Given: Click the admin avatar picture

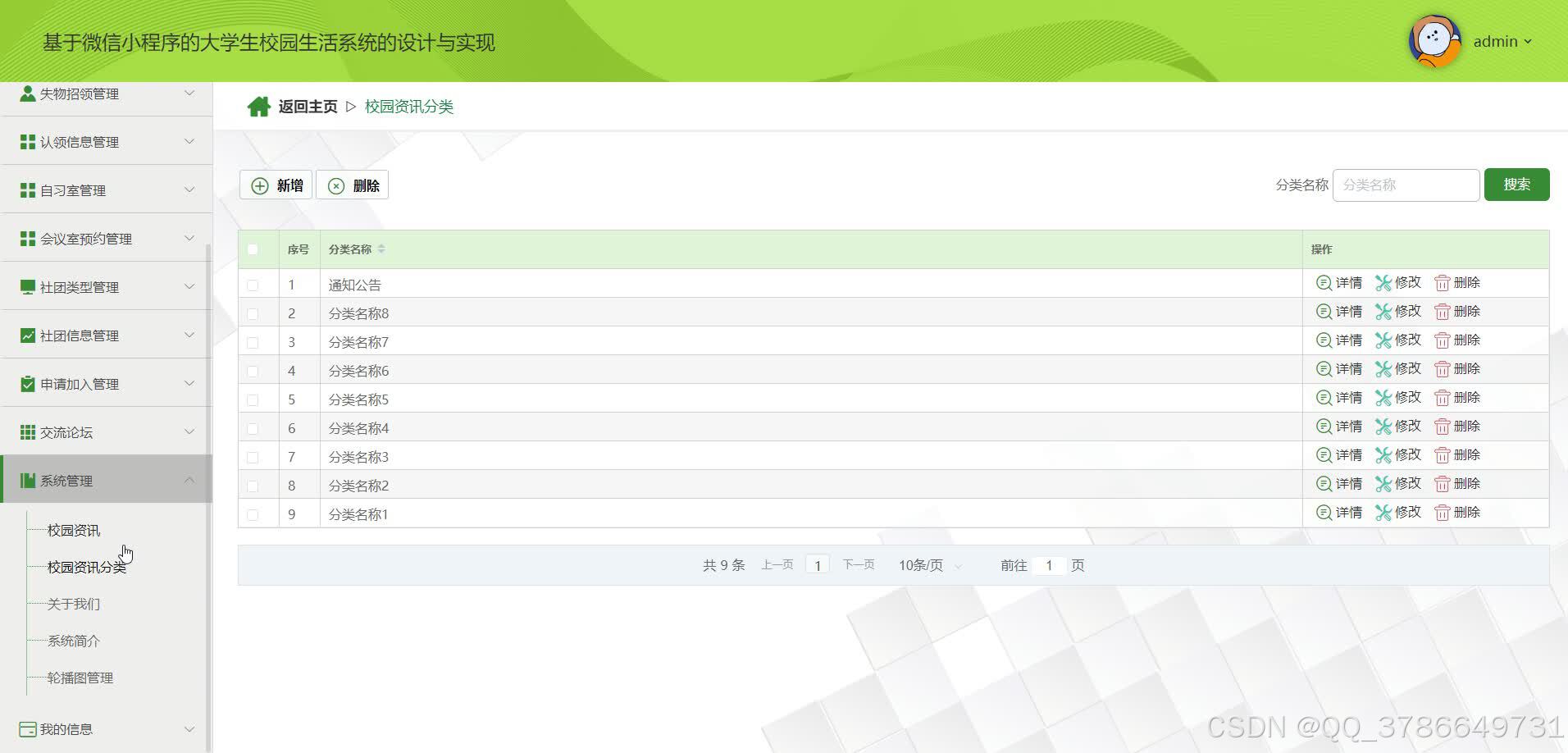Looking at the screenshot, I should 1435,41.
